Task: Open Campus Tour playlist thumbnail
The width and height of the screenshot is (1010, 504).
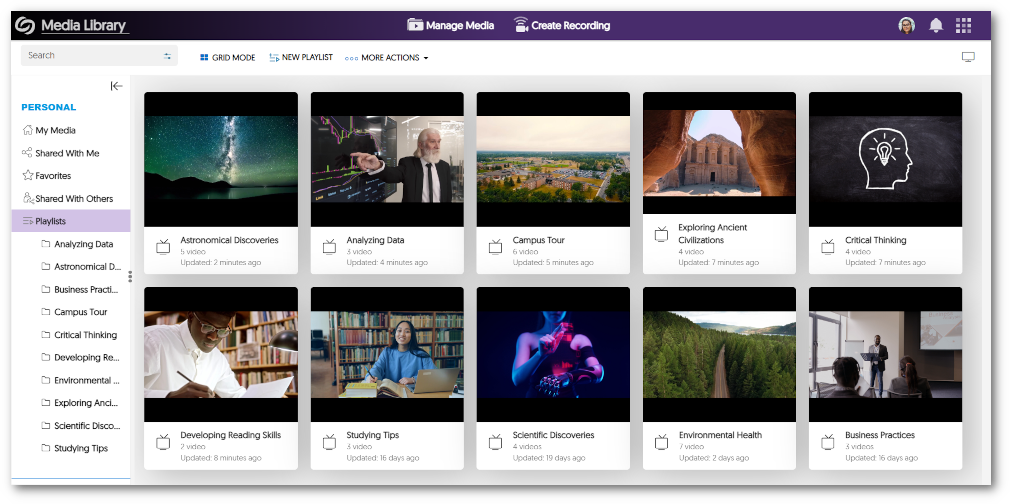Action: 553,159
